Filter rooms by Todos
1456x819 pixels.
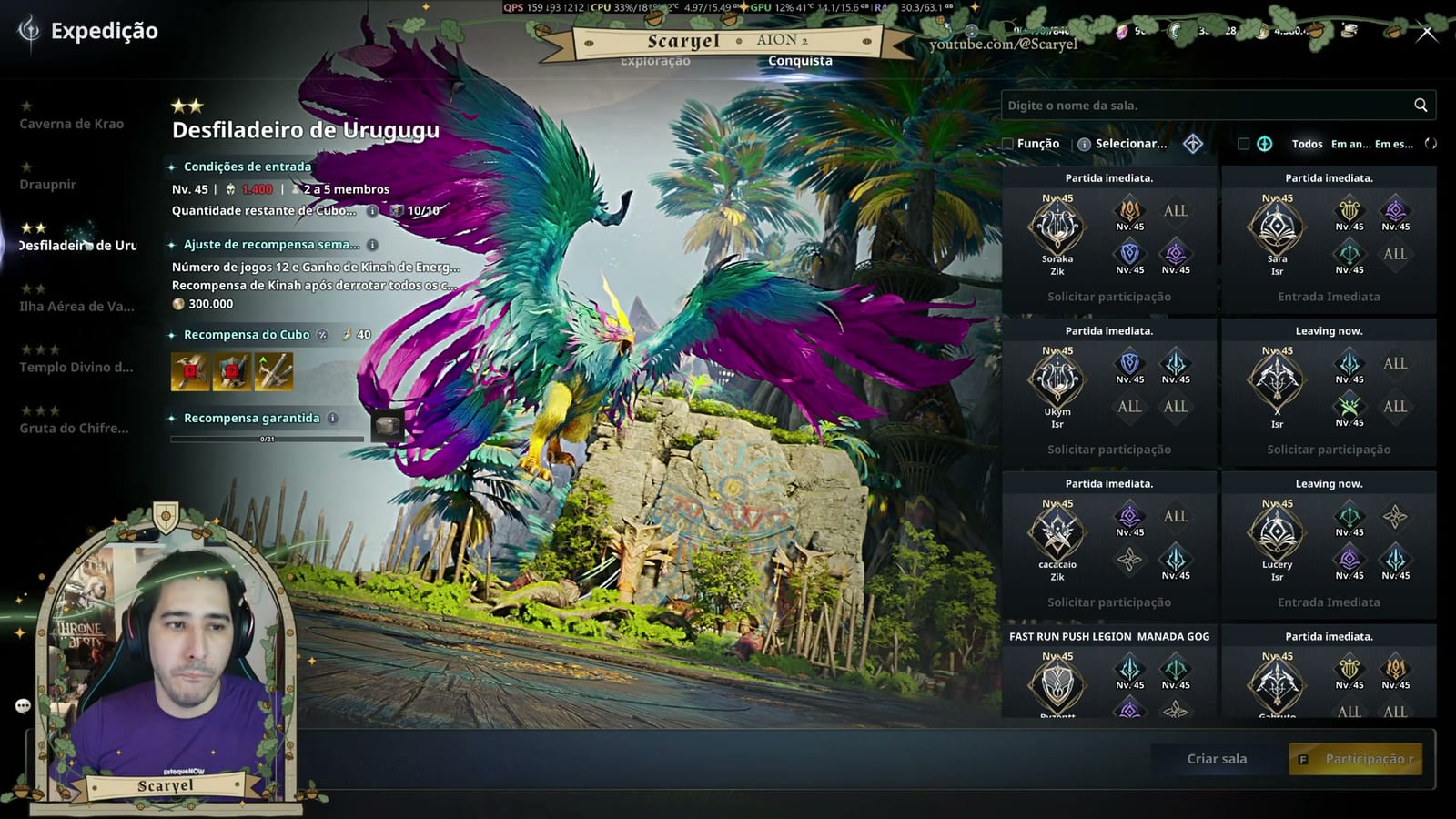point(1307,144)
